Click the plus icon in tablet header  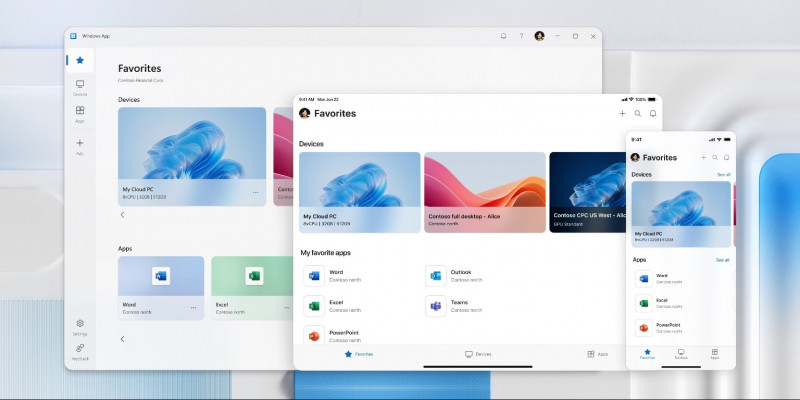pyautogui.click(x=622, y=114)
